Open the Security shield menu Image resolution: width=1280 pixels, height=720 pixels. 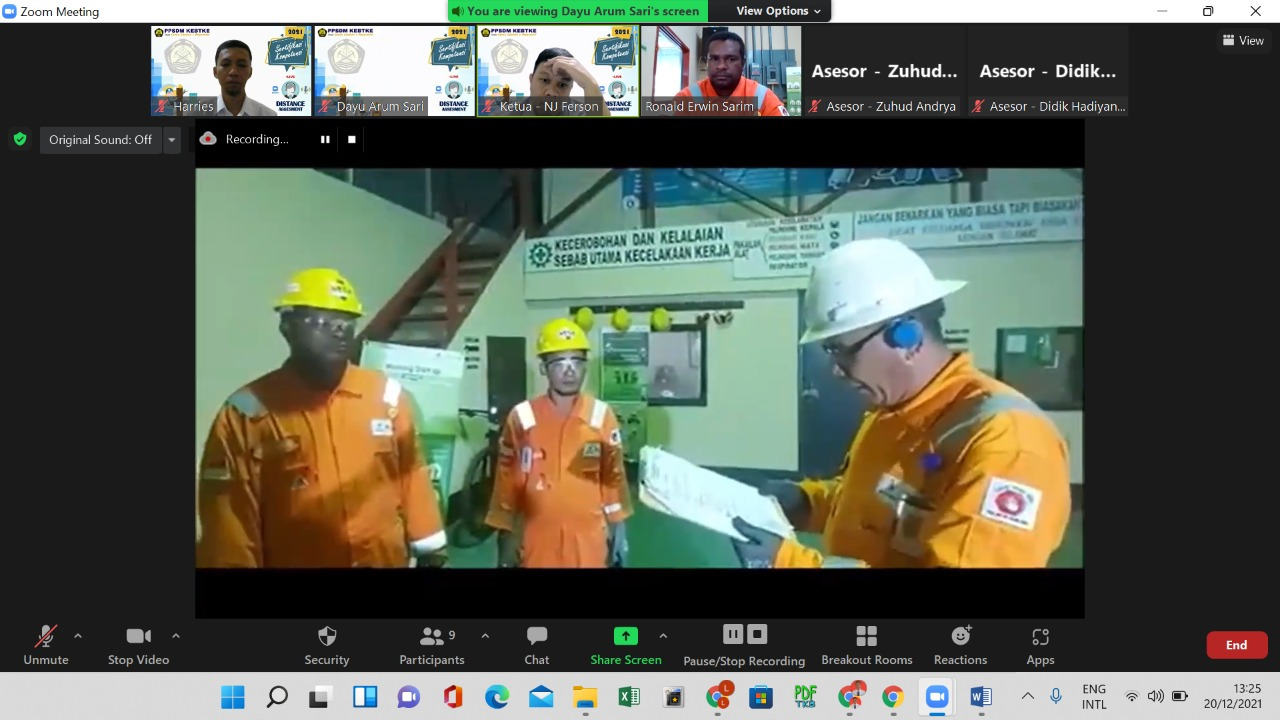point(327,646)
